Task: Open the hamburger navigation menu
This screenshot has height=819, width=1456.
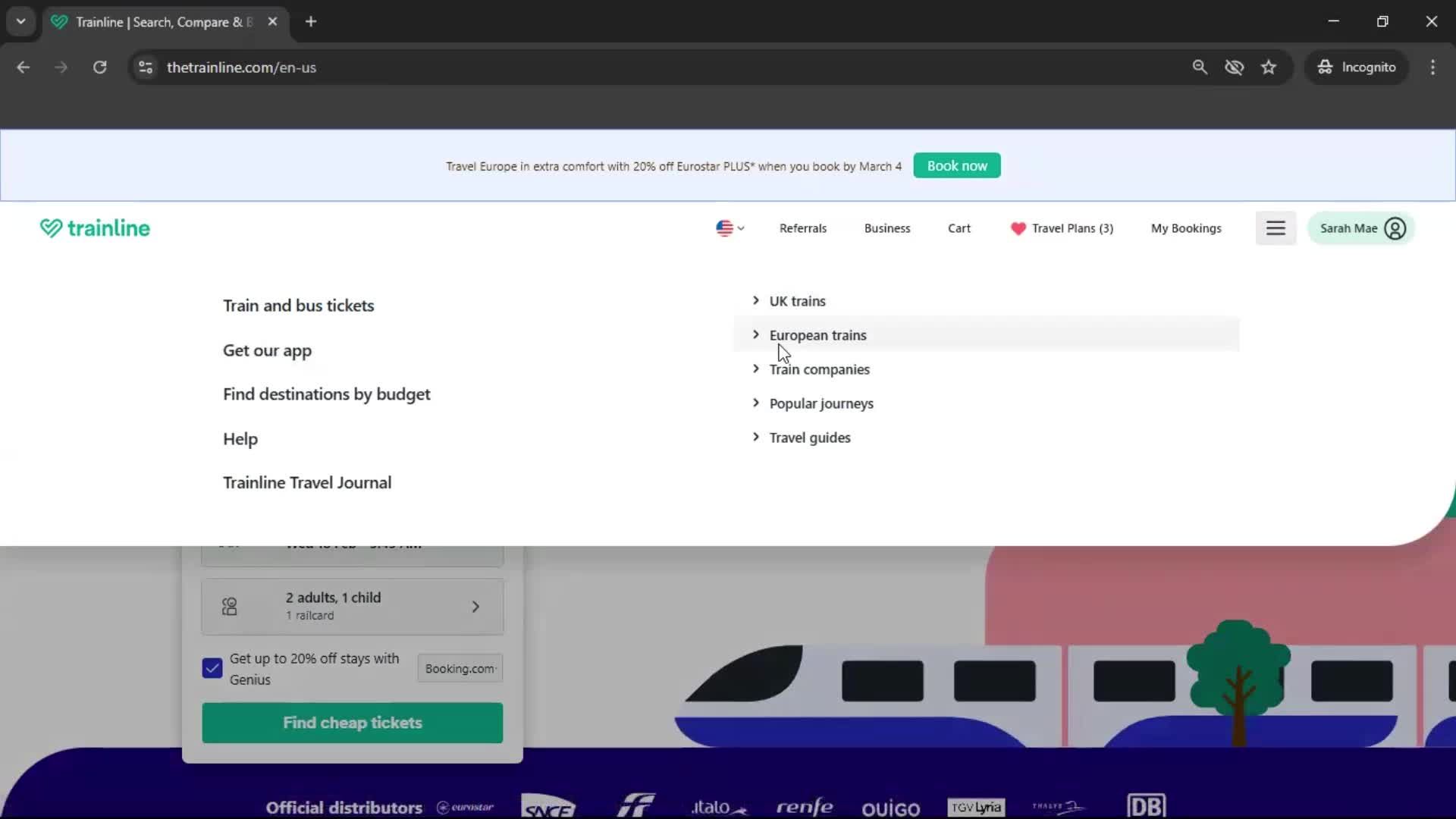Action: [1276, 228]
